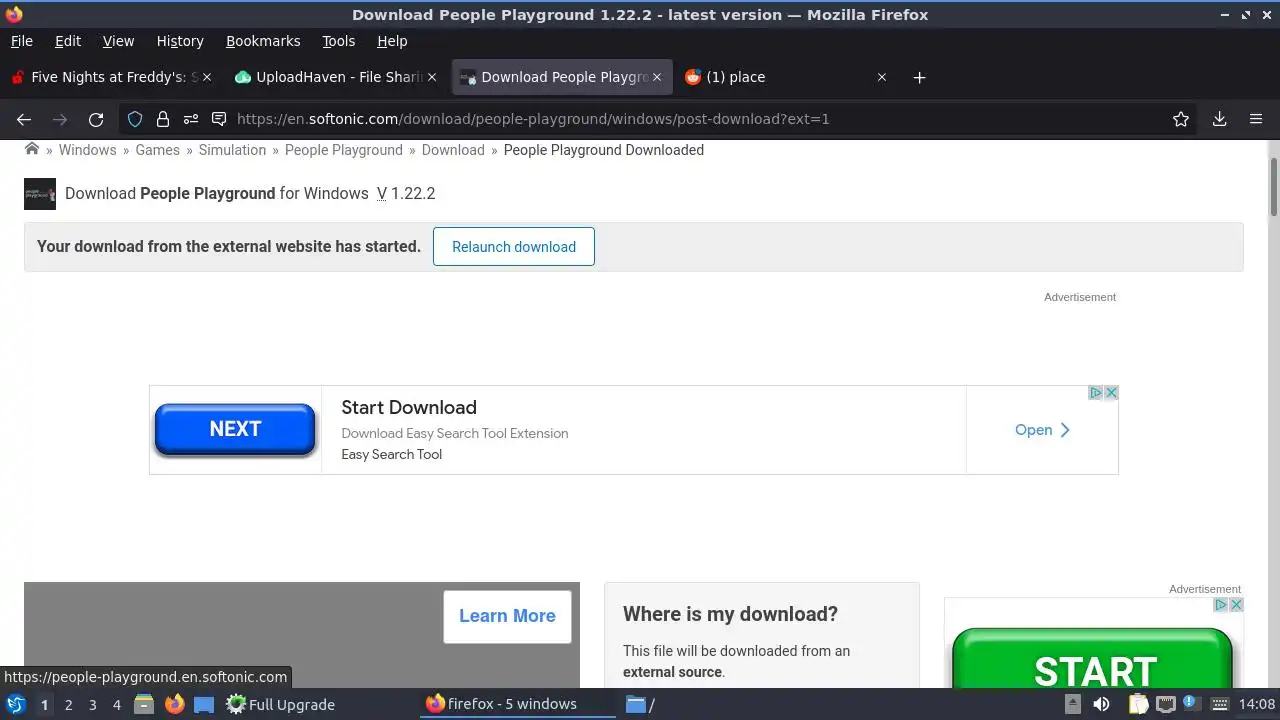1280x720 pixels.
Task: Click the blue NEXT ad button
Action: pos(235,429)
